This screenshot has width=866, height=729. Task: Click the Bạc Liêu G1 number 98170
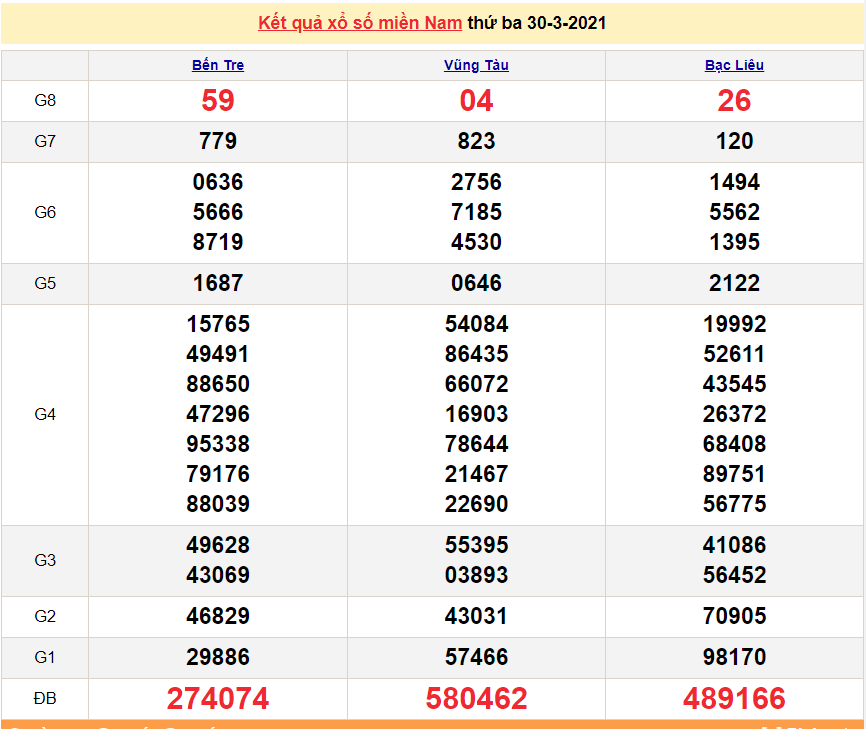click(734, 657)
